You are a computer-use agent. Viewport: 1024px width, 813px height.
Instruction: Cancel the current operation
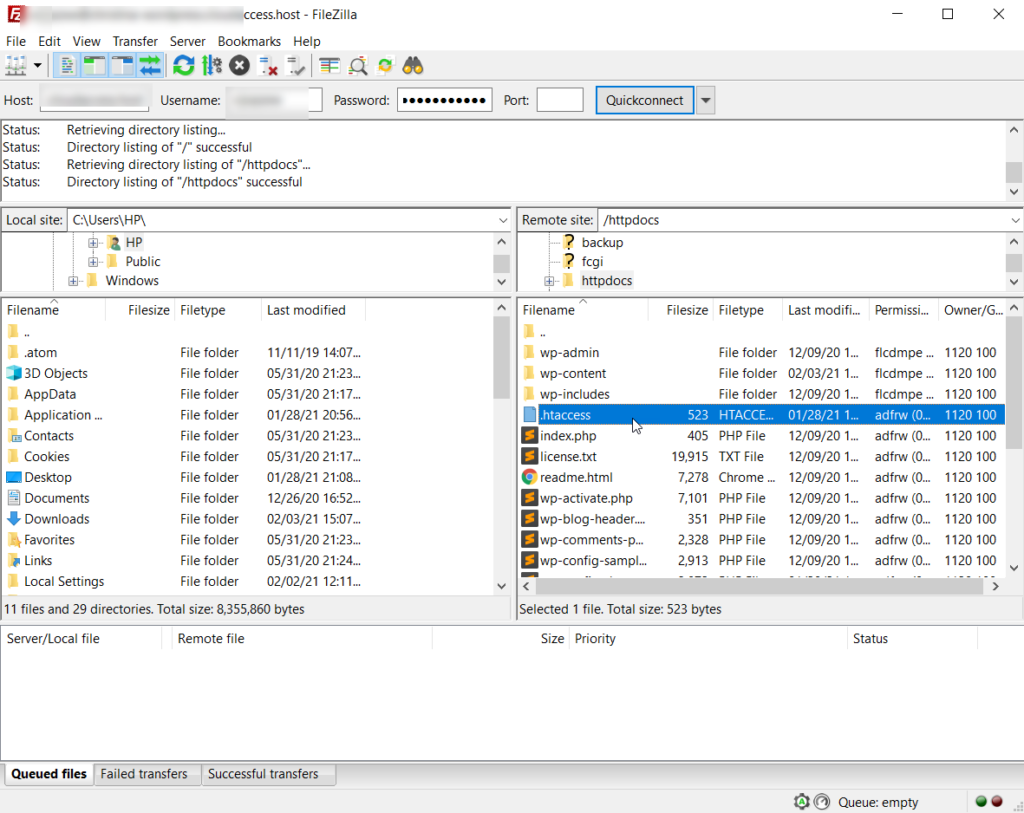pos(240,66)
